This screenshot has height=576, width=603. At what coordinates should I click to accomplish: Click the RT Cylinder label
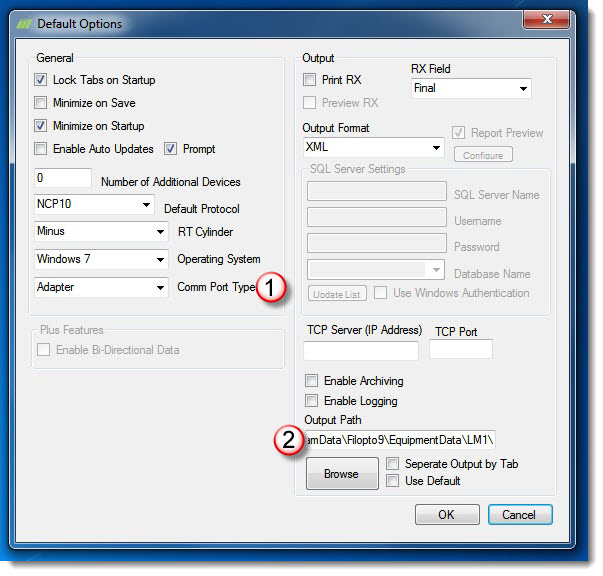tap(205, 232)
